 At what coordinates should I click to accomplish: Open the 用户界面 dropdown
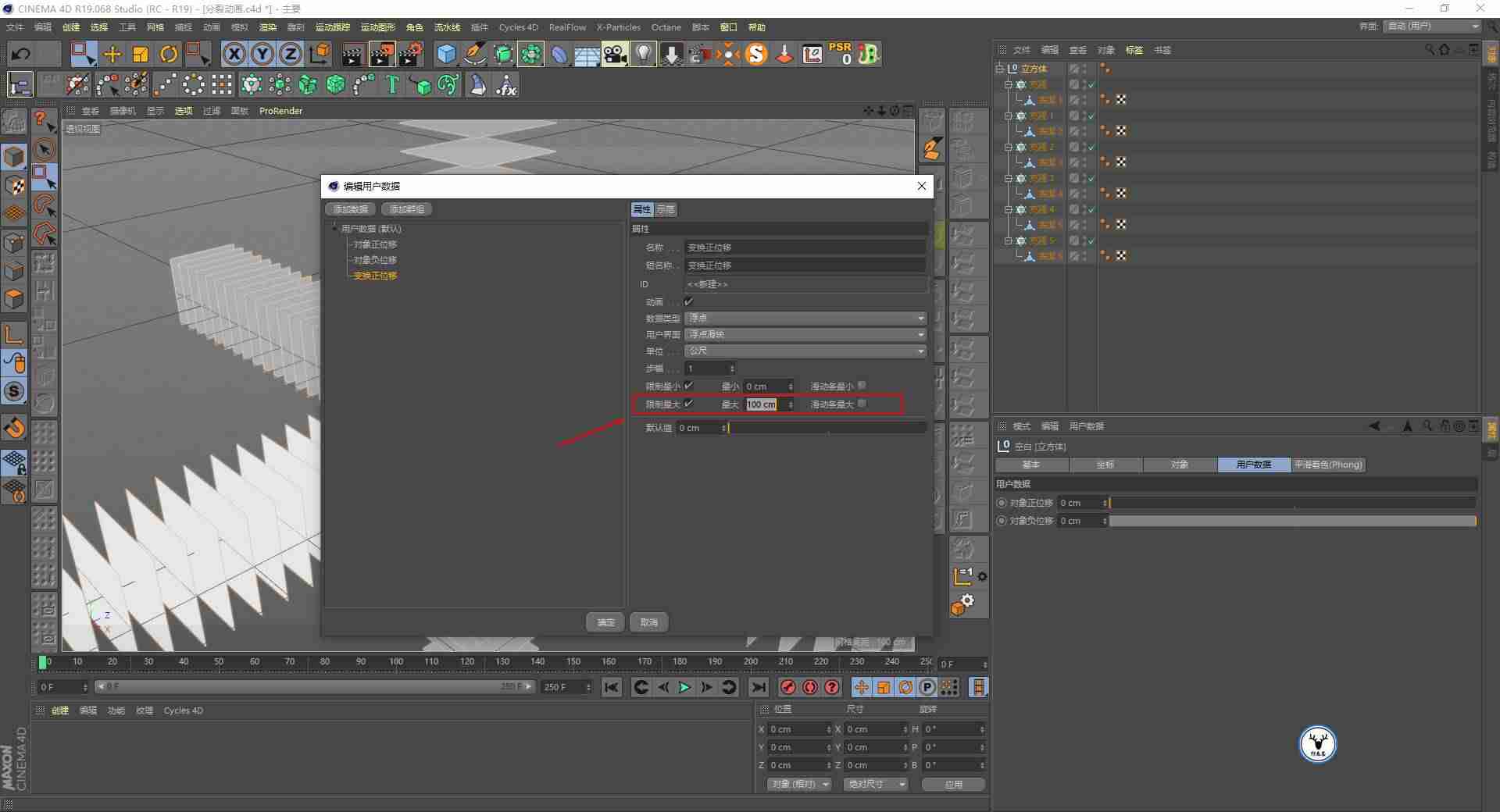805,334
